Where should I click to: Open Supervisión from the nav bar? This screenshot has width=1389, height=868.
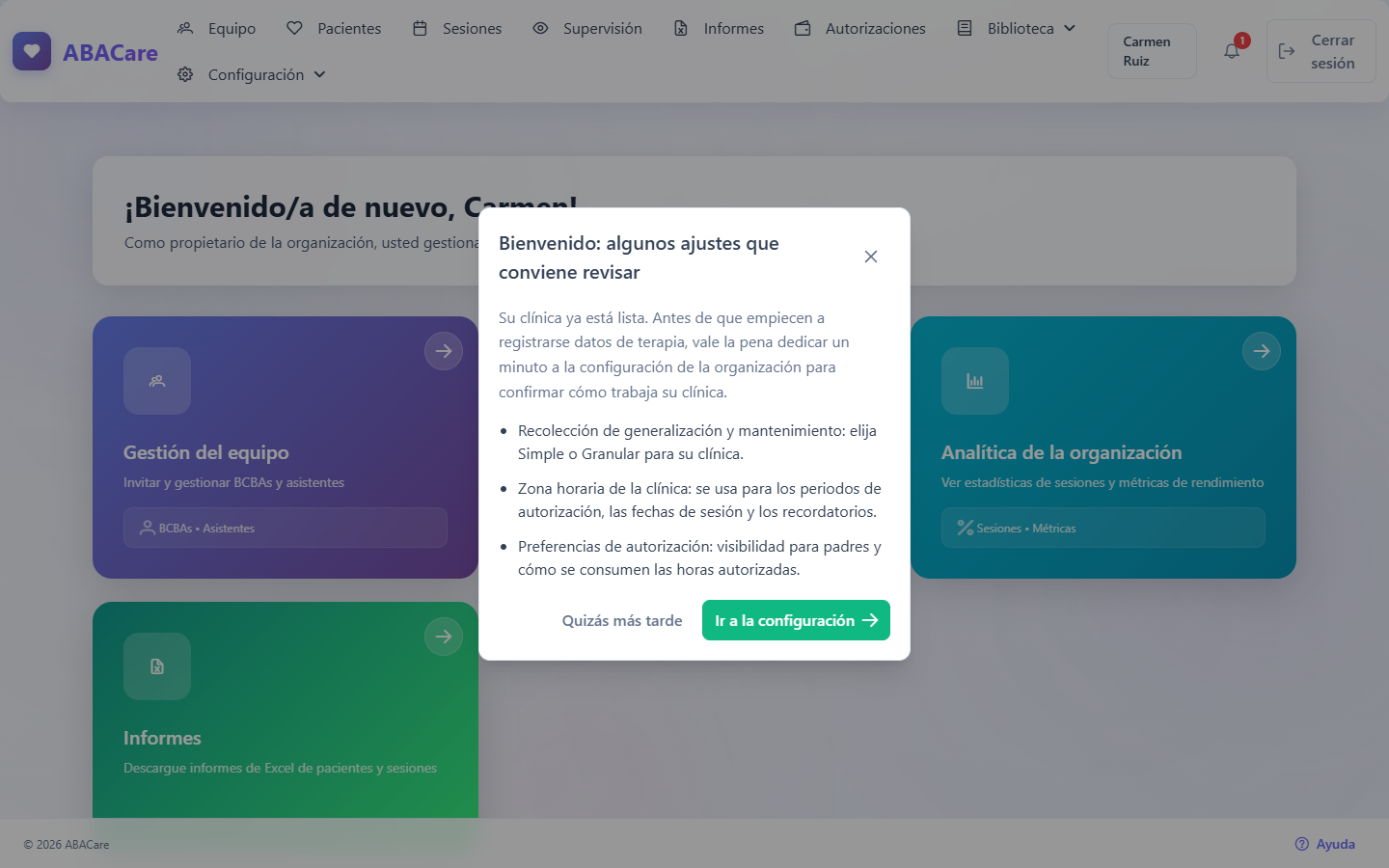tap(587, 29)
